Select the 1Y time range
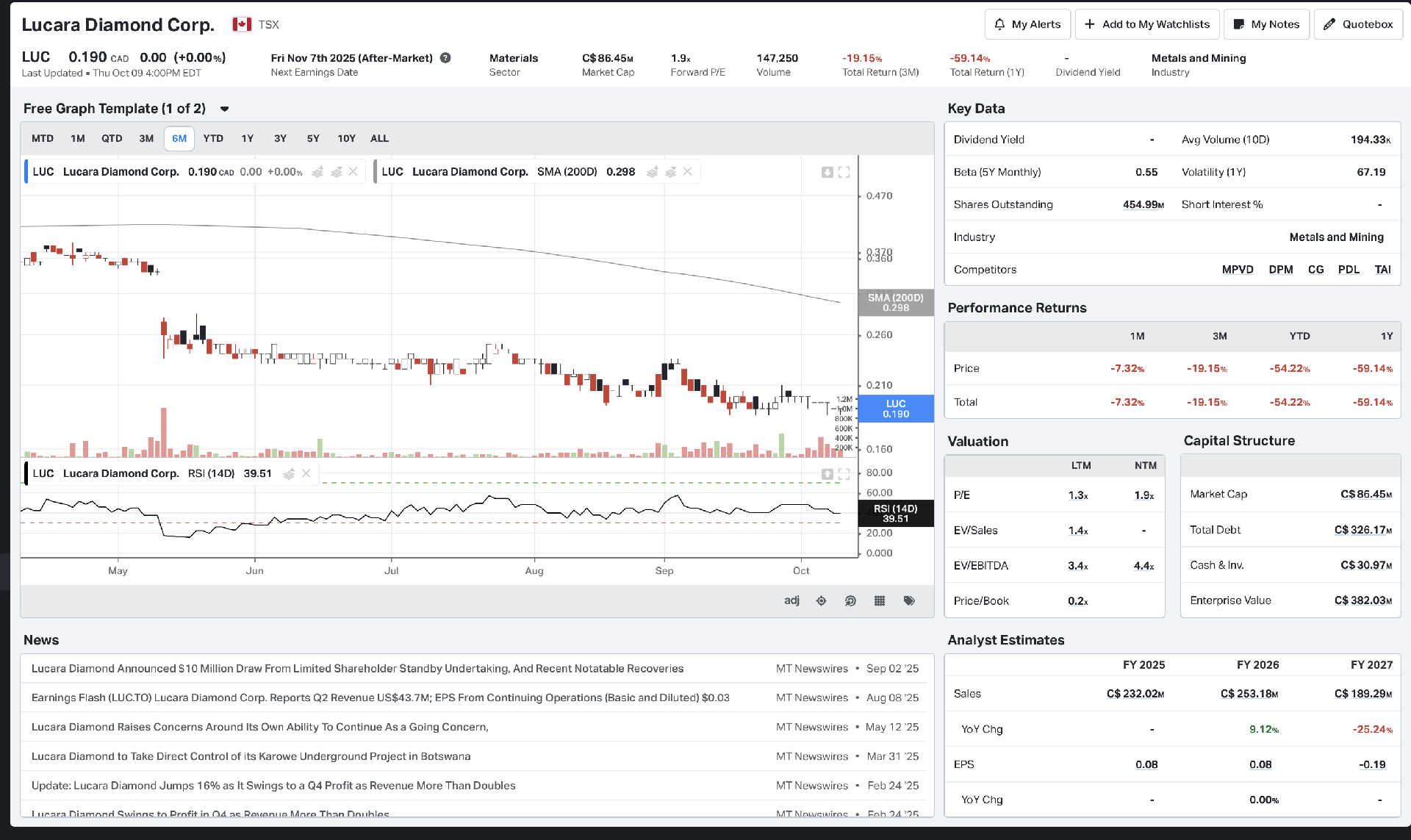Viewport: 1411px width, 840px height. (x=247, y=138)
